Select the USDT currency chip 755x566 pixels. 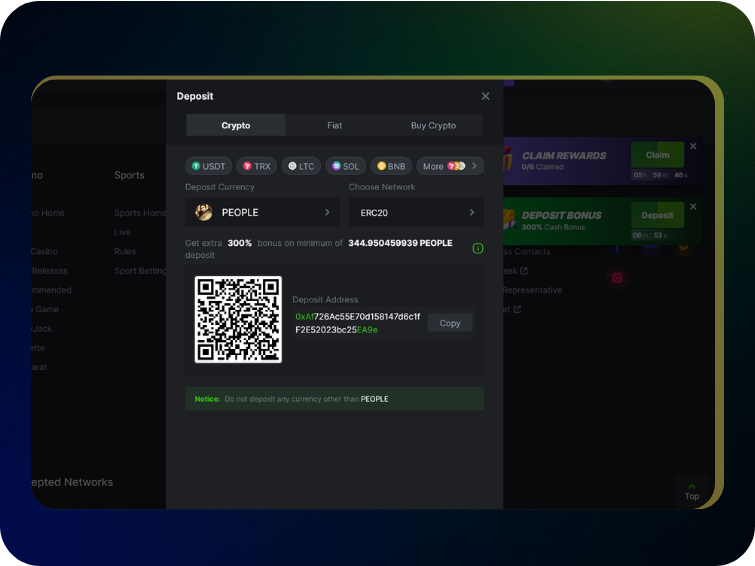point(208,166)
